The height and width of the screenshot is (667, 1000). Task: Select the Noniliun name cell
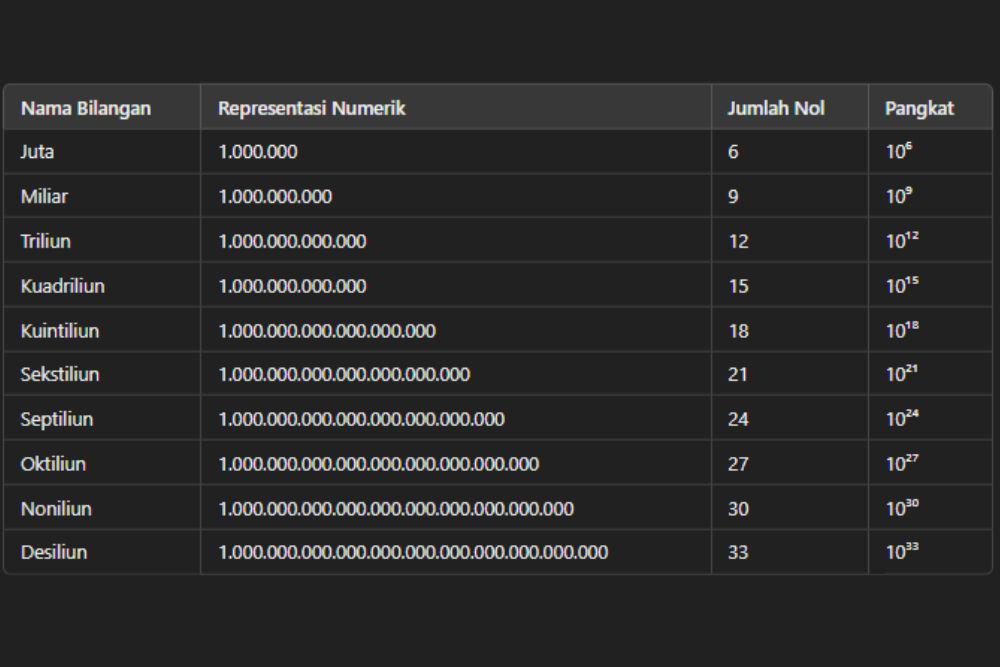(56, 509)
